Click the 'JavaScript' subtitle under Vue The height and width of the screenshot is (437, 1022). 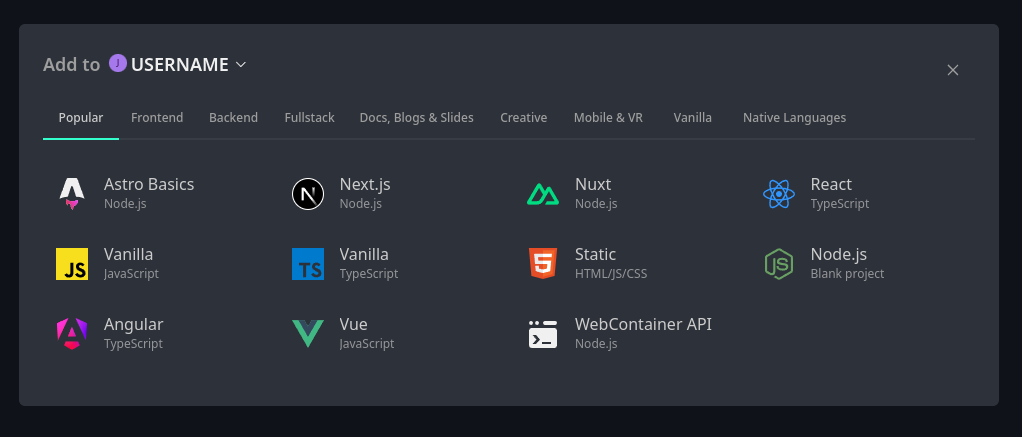(367, 343)
